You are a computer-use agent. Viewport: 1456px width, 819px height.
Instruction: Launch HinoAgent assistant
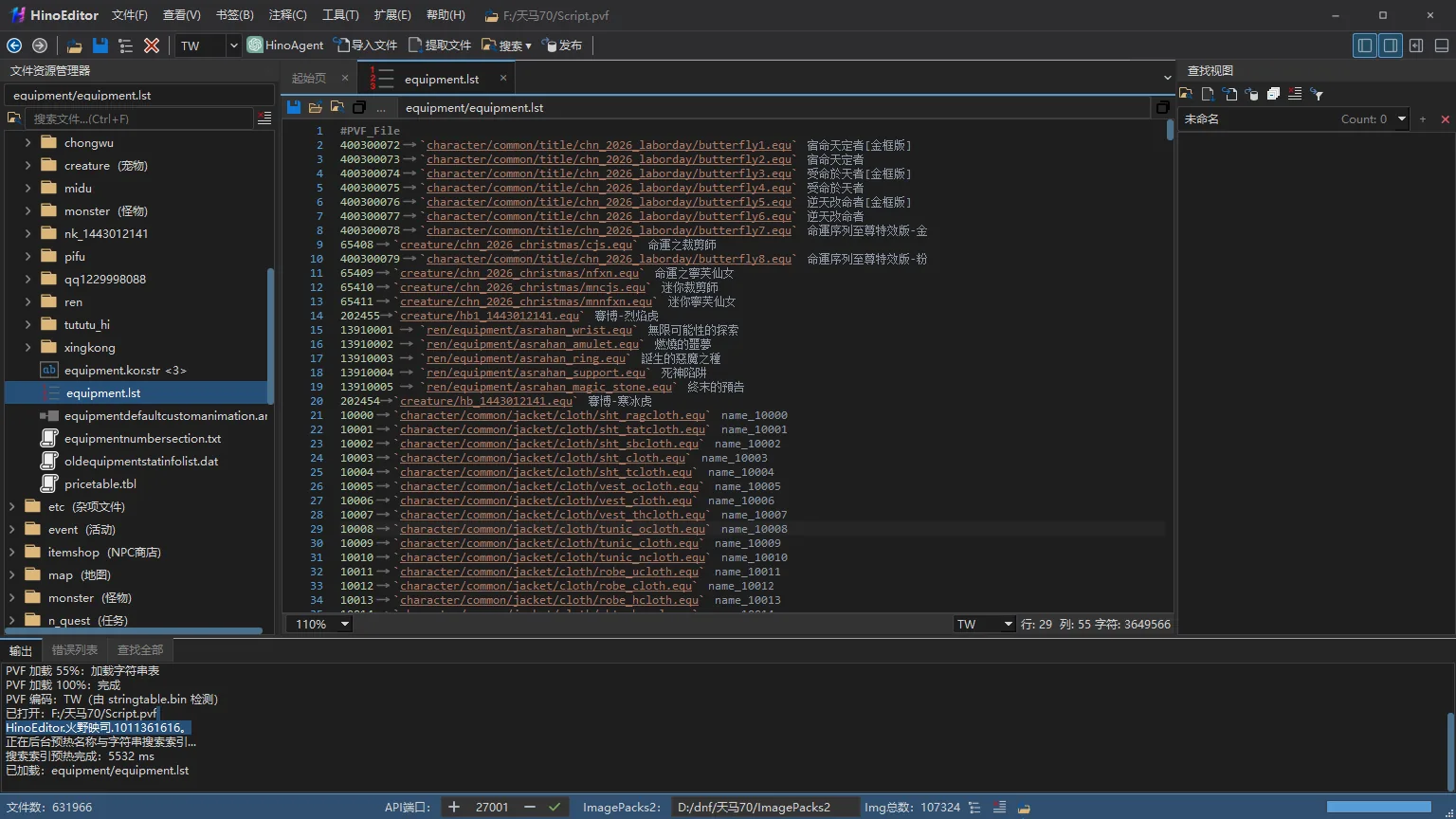coord(285,45)
